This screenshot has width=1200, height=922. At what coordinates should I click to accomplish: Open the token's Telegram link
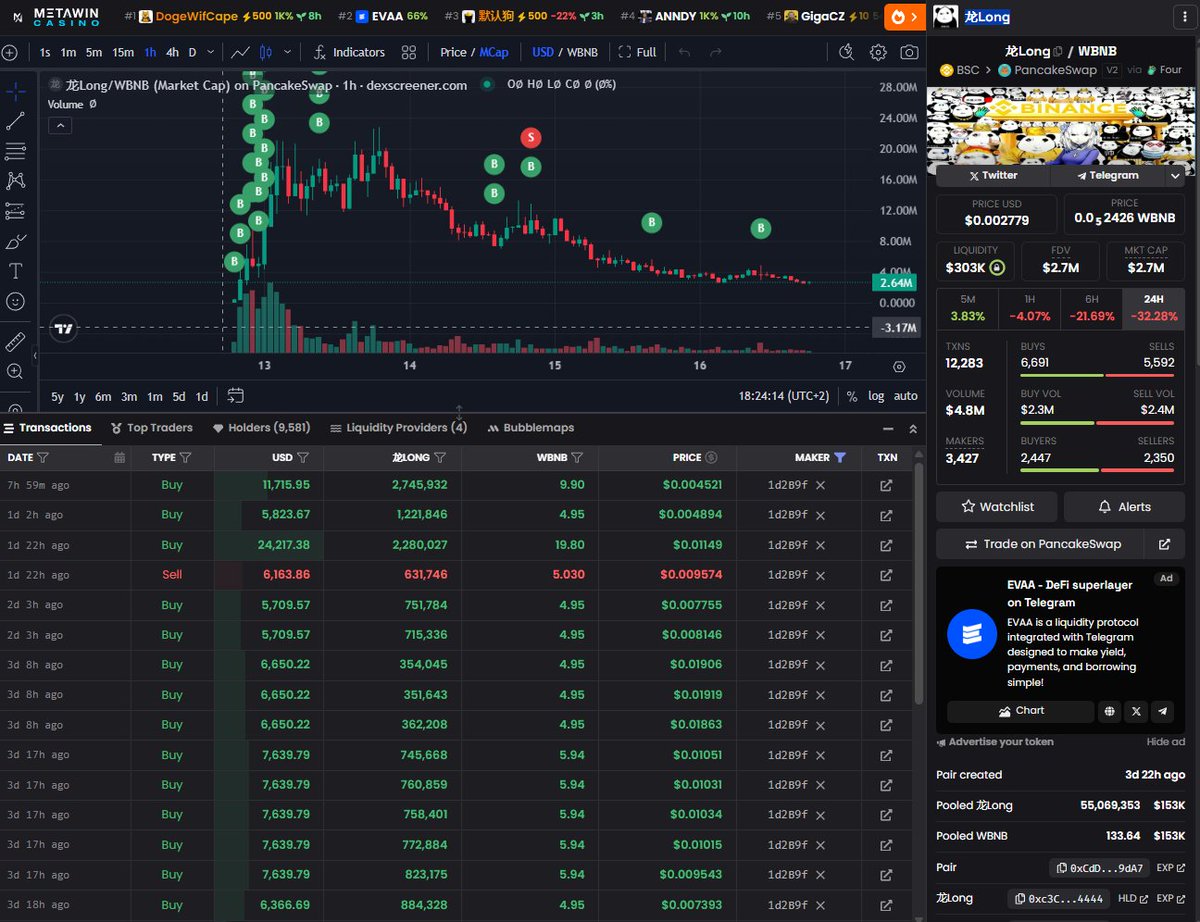tap(1108, 175)
